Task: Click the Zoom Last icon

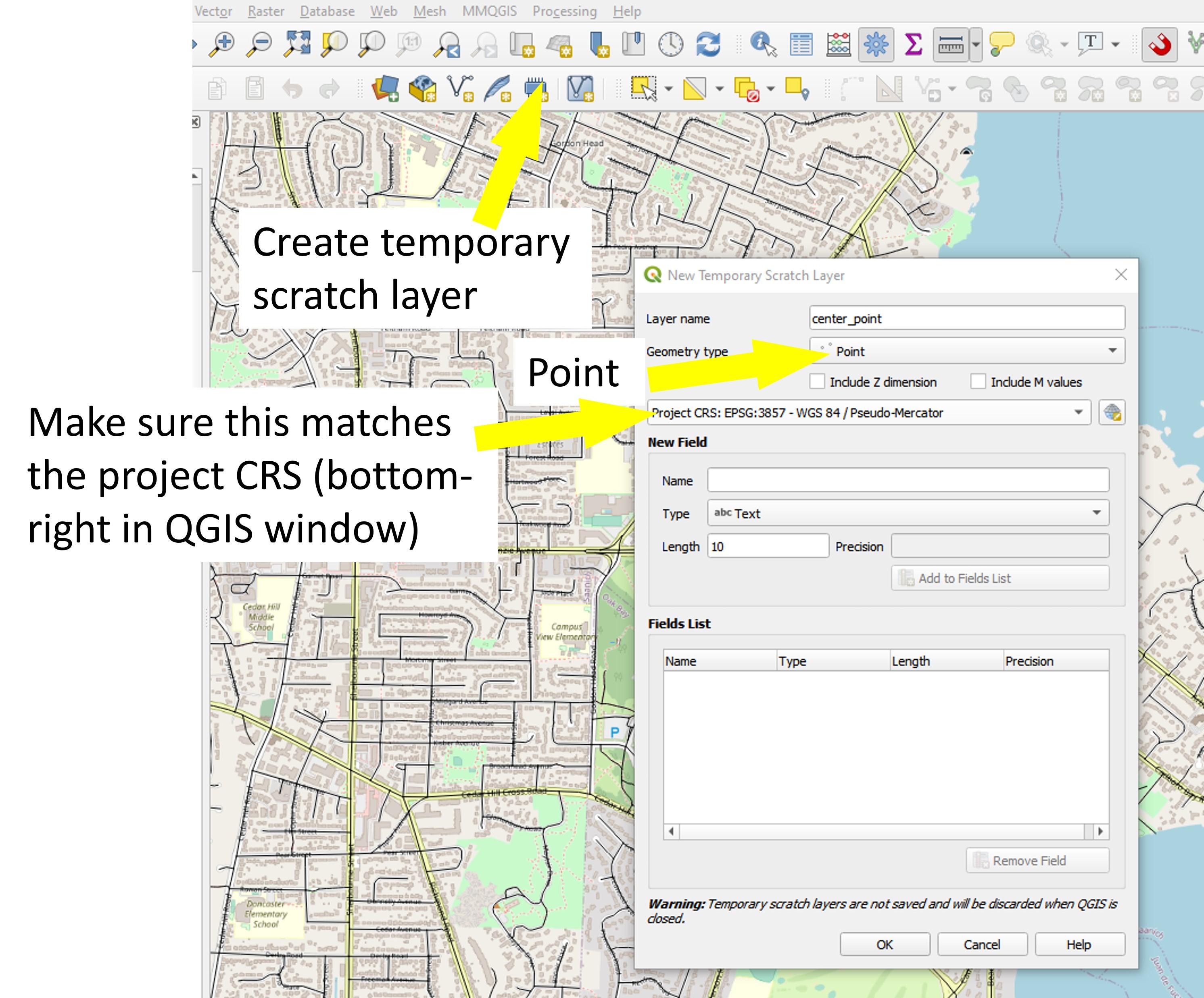Action: pyautogui.click(x=447, y=44)
